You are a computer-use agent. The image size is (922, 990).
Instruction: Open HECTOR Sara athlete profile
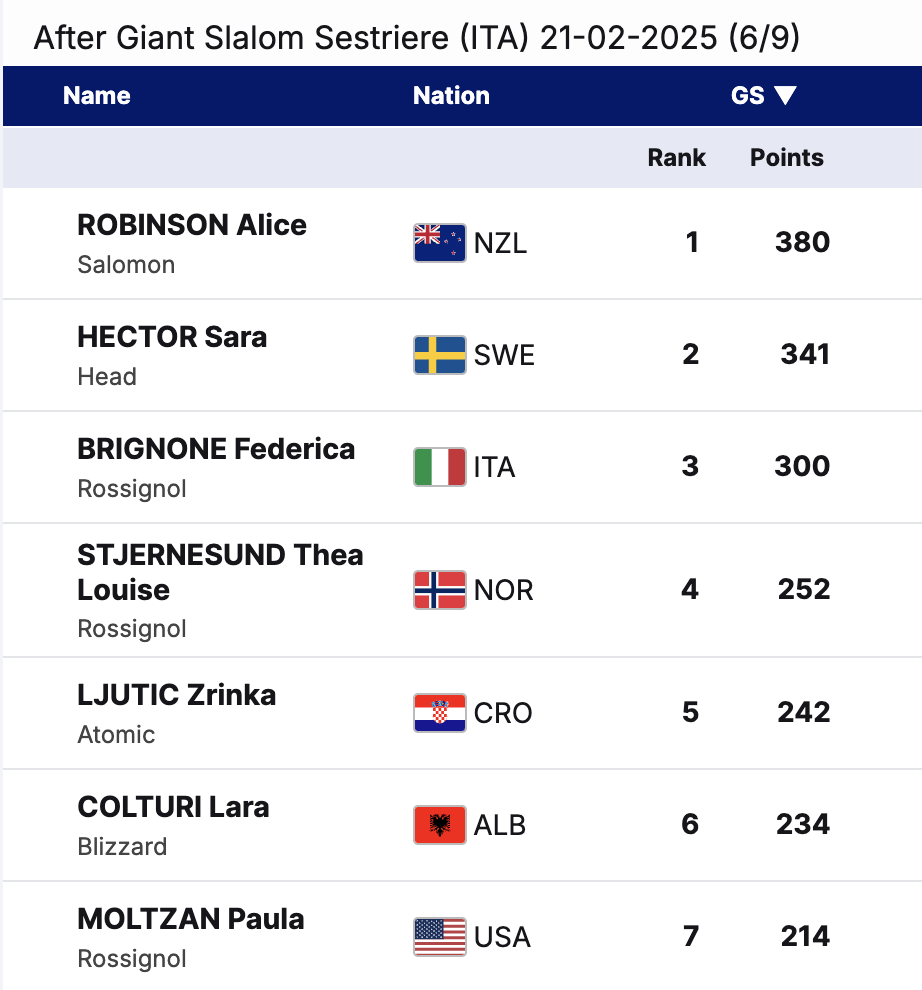coord(172,337)
